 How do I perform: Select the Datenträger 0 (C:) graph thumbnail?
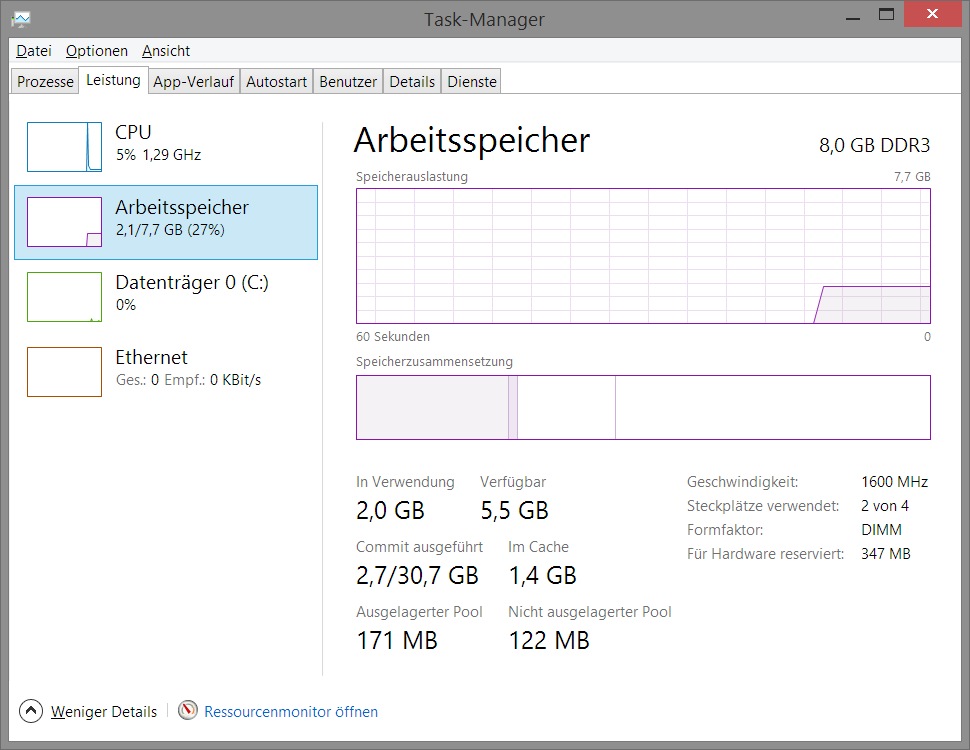[64, 297]
